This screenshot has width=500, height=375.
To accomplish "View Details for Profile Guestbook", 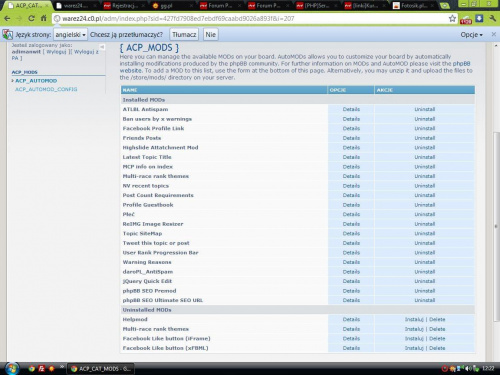I will pyautogui.click(x=351, y=205).
